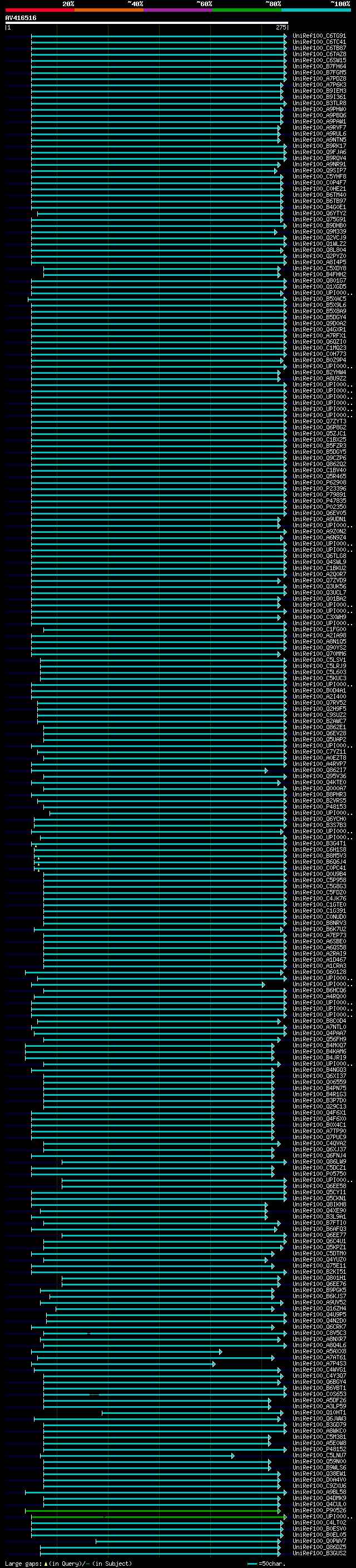Open hit UniRef100_B3TLR8
The height and width of the screenshot is (1568, 356).
pyautogui.click(x=319, y=103)
